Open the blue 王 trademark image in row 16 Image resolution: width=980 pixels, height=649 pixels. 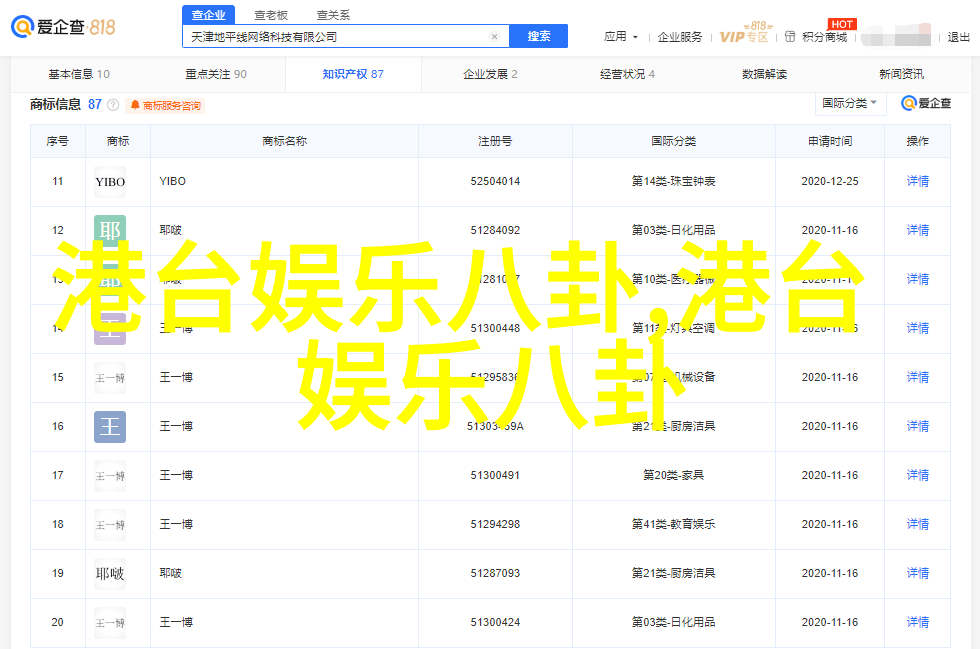[110, 427]
